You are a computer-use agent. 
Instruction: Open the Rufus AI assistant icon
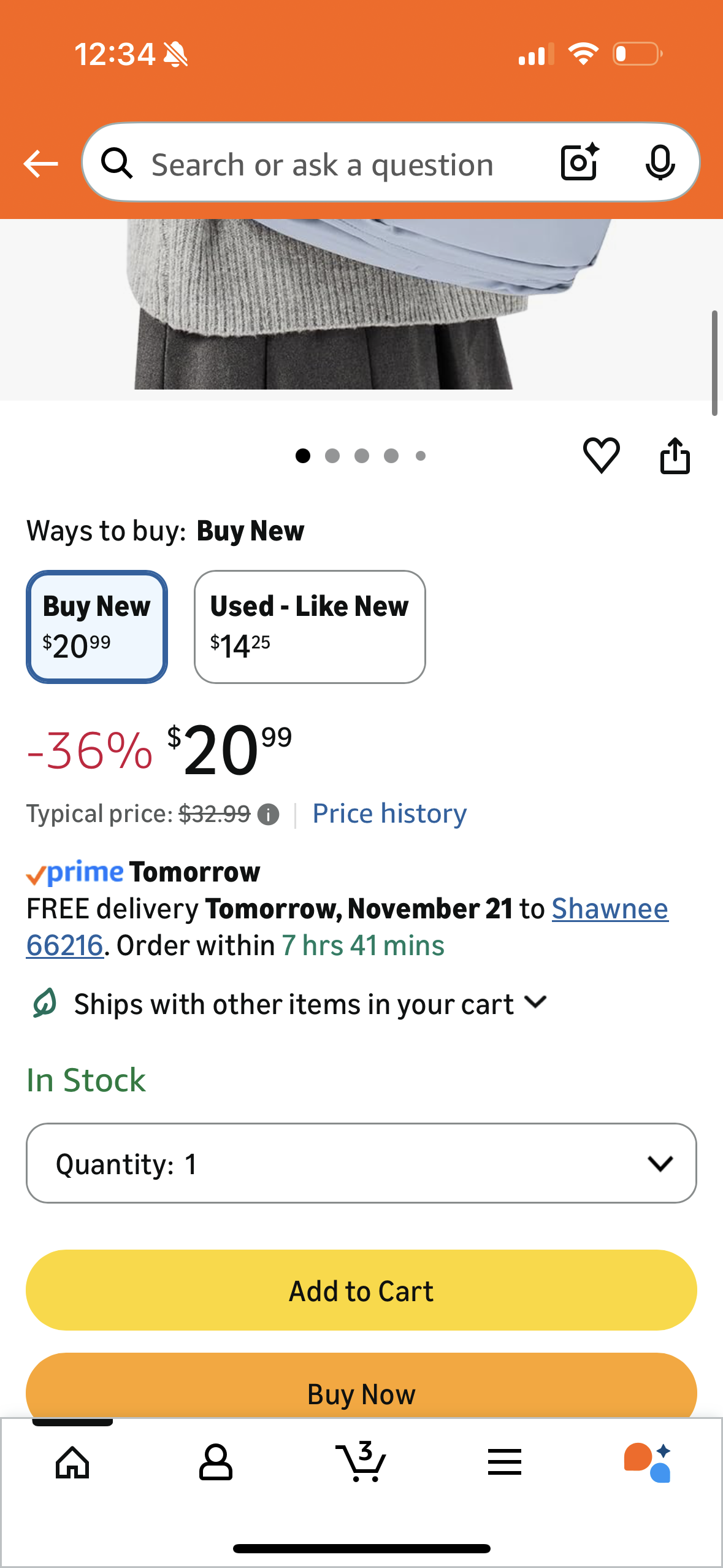pos(647,1462)
